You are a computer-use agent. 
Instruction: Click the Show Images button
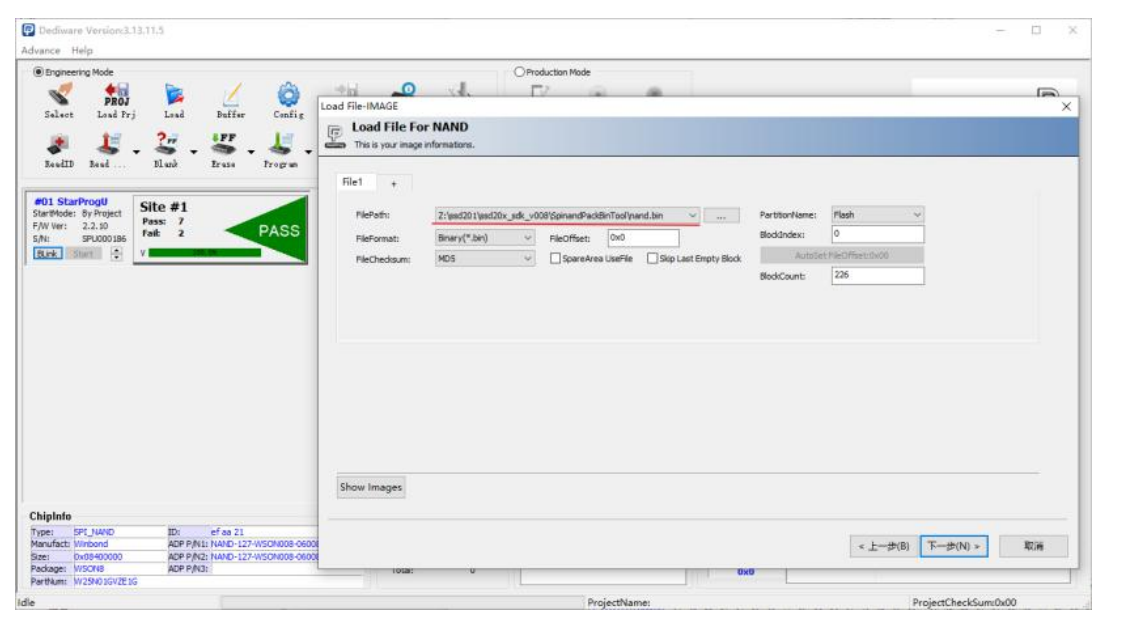coord(370,487)
